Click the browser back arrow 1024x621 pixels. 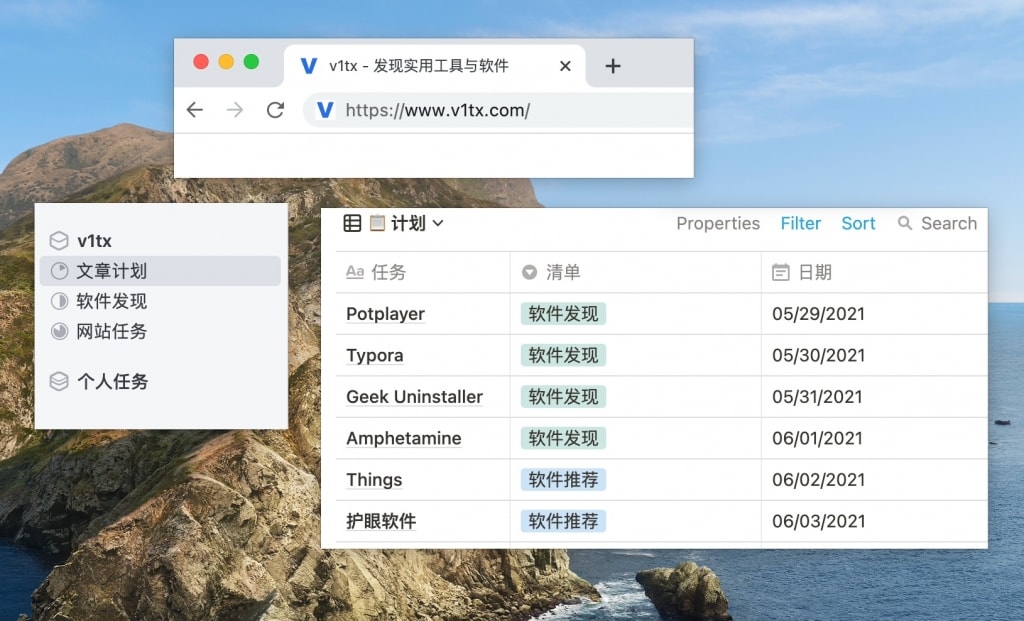pyautogui.click(x=195, y=110)
